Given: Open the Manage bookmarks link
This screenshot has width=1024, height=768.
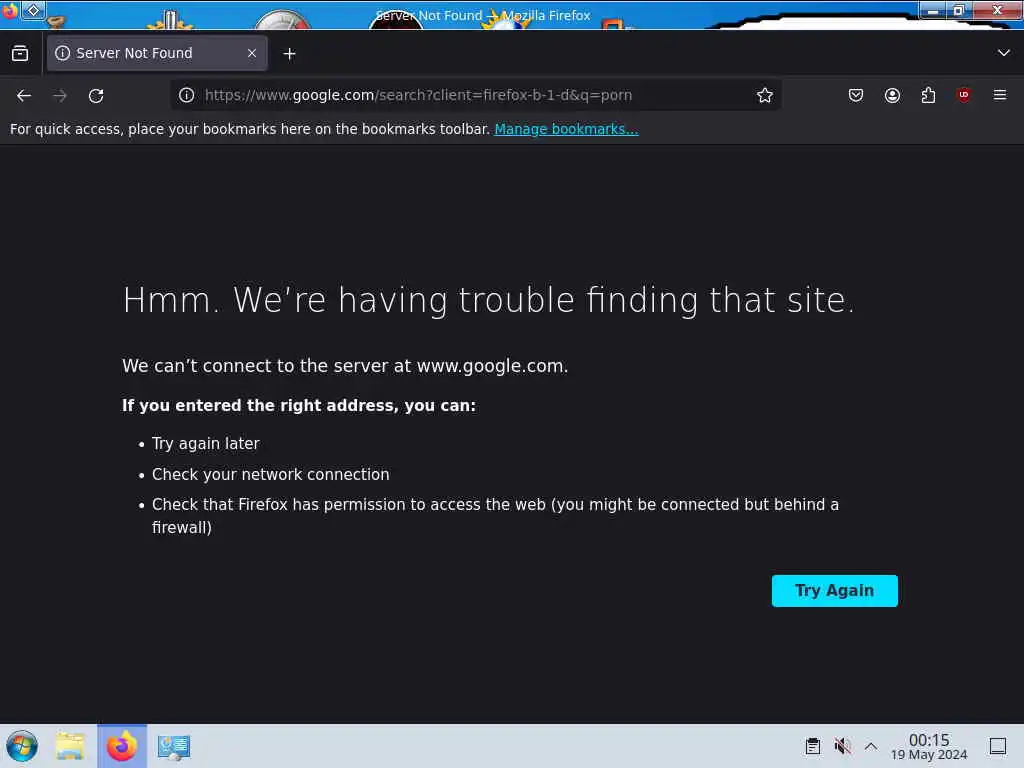Looking at the screenshot, I should [x=566, y=129].
